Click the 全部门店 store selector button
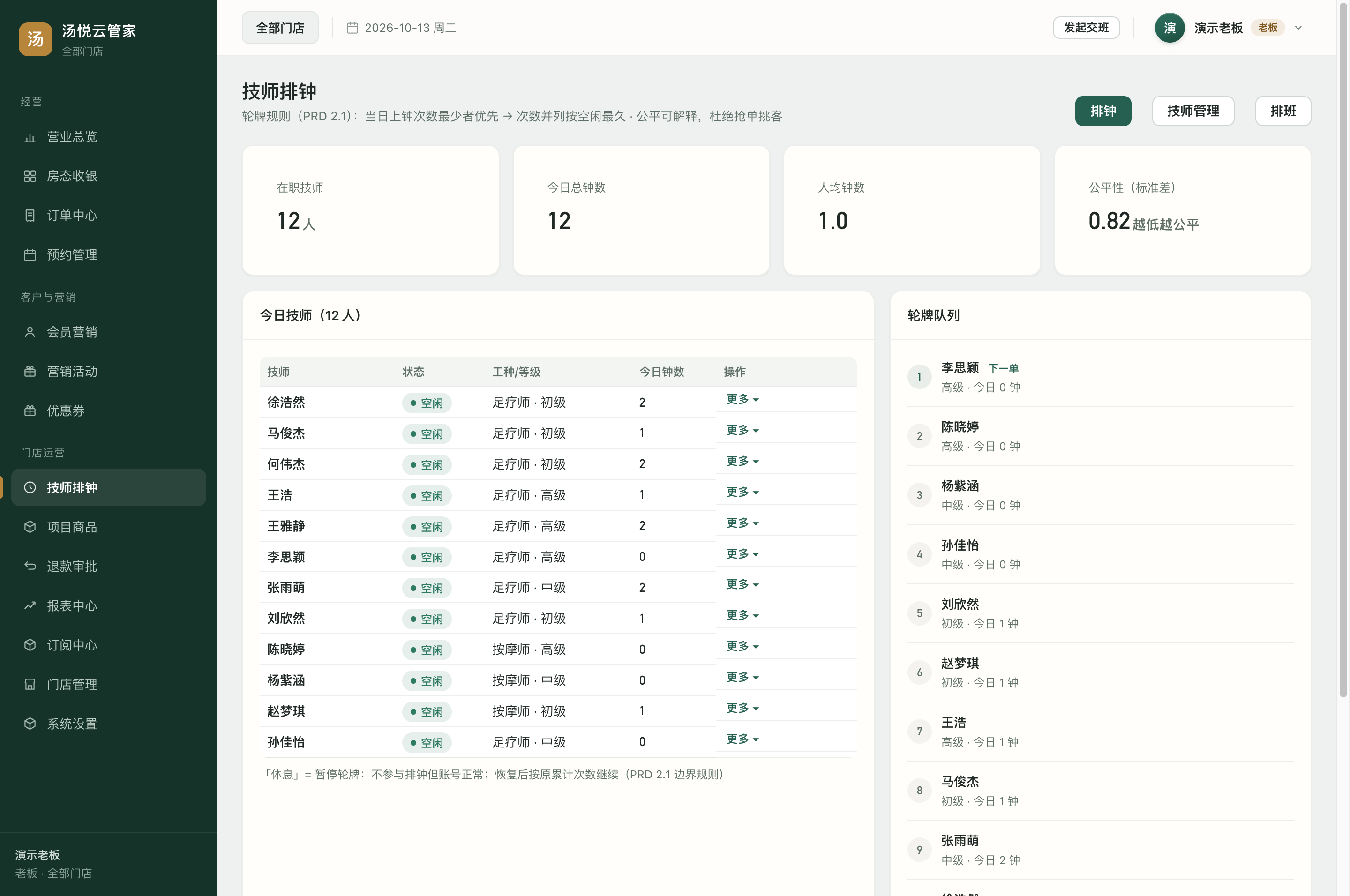The width and height of the screenshot is (1350, 896). click(280, 28)
